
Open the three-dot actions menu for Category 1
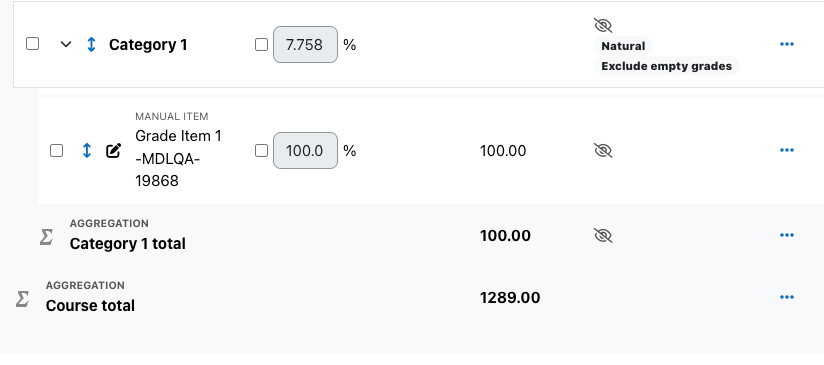(786, 44)
